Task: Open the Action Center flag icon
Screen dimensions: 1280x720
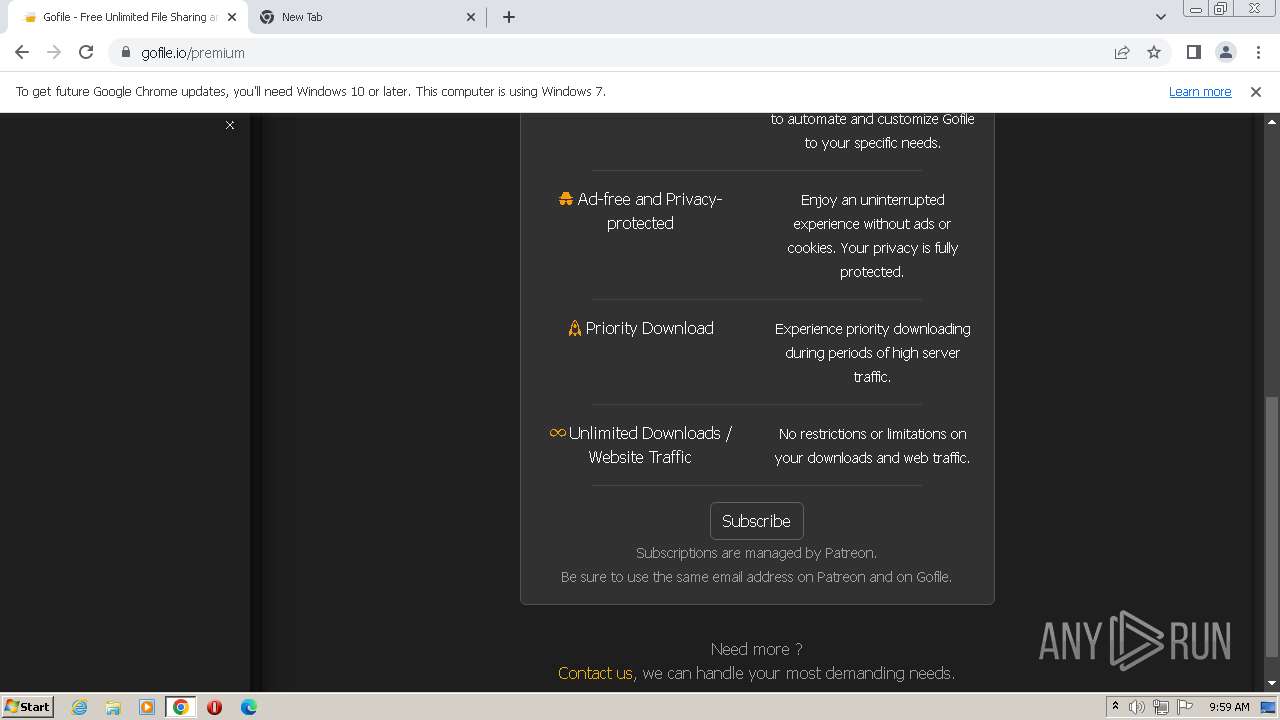Action: coord(1185,707)
